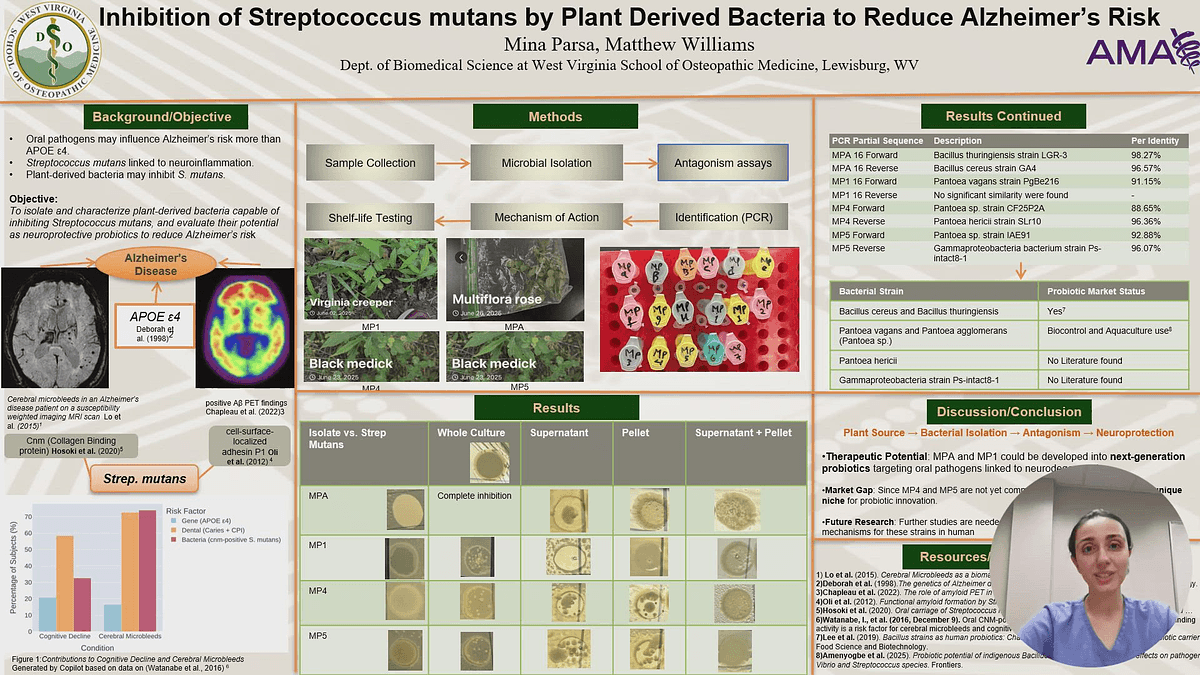The image size is (1200, 675).
Task: Click the left arrow on the Multiflora rose photo
Action: coord(461,257)
